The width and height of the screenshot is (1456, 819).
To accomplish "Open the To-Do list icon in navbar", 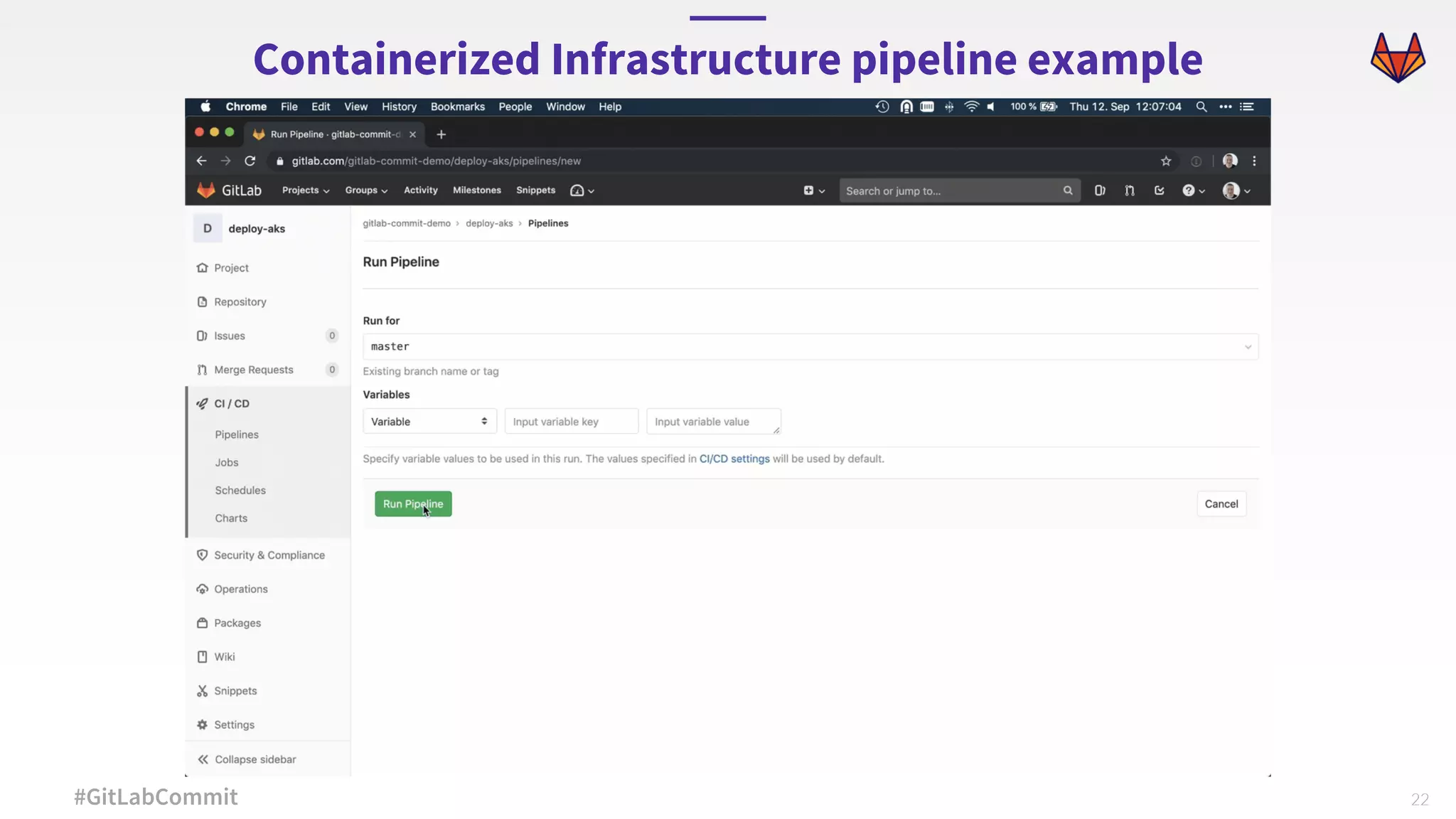I will (1160, 191).
